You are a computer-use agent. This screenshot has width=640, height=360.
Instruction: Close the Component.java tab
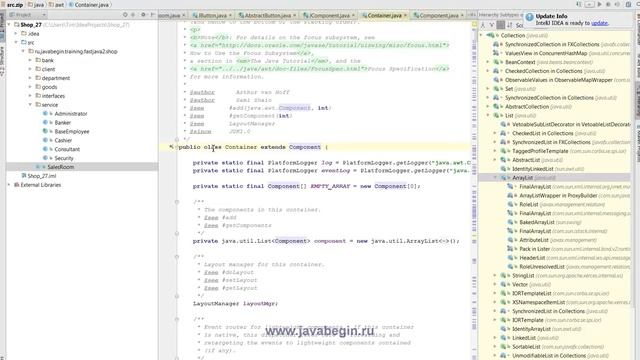click(x=462, y=16)
